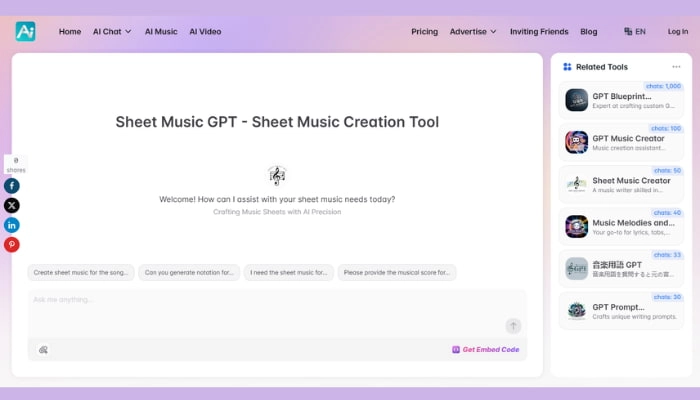Open 'Music Melodies and...' tool
The width and height of the screenshot is (700, 400).
(621, 226)
